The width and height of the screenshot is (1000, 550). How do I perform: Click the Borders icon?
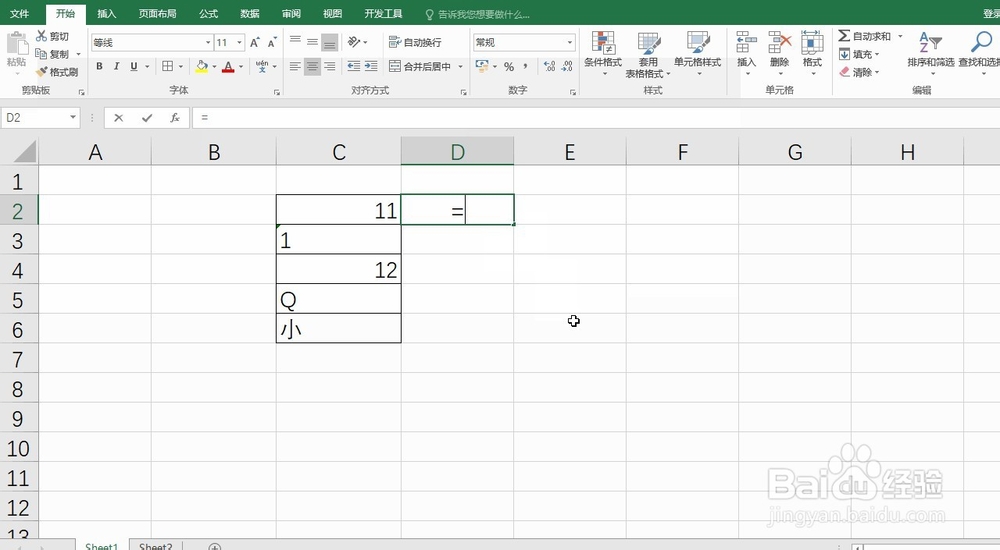168,66
